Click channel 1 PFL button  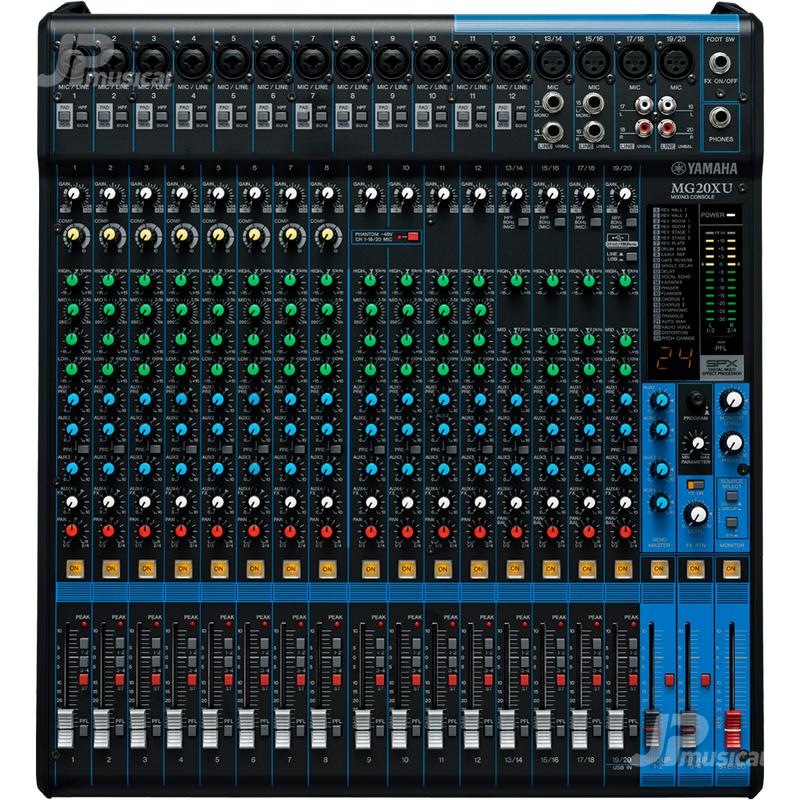pos(84,730)
